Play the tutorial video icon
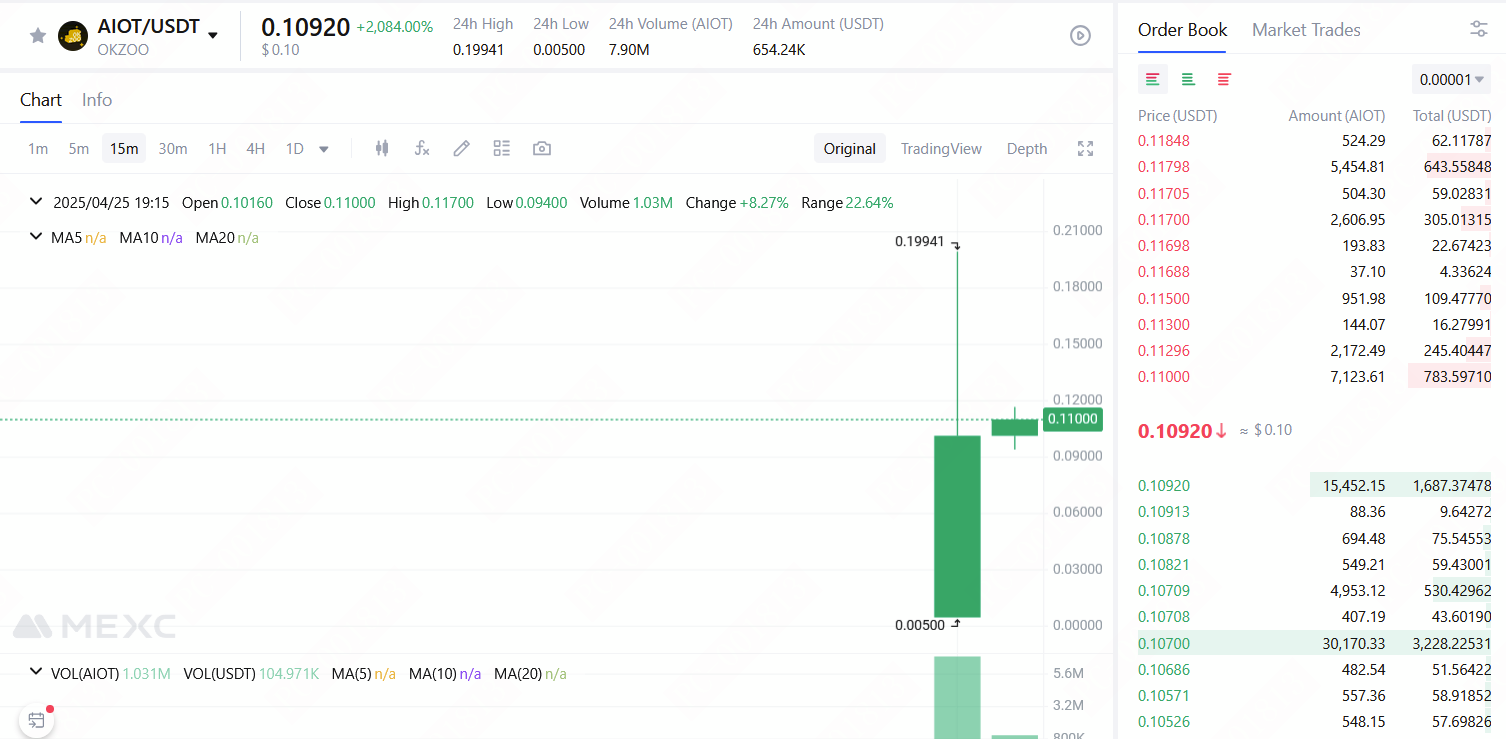This screenshot has height=739, width=1506. (x=1080, y=36)
